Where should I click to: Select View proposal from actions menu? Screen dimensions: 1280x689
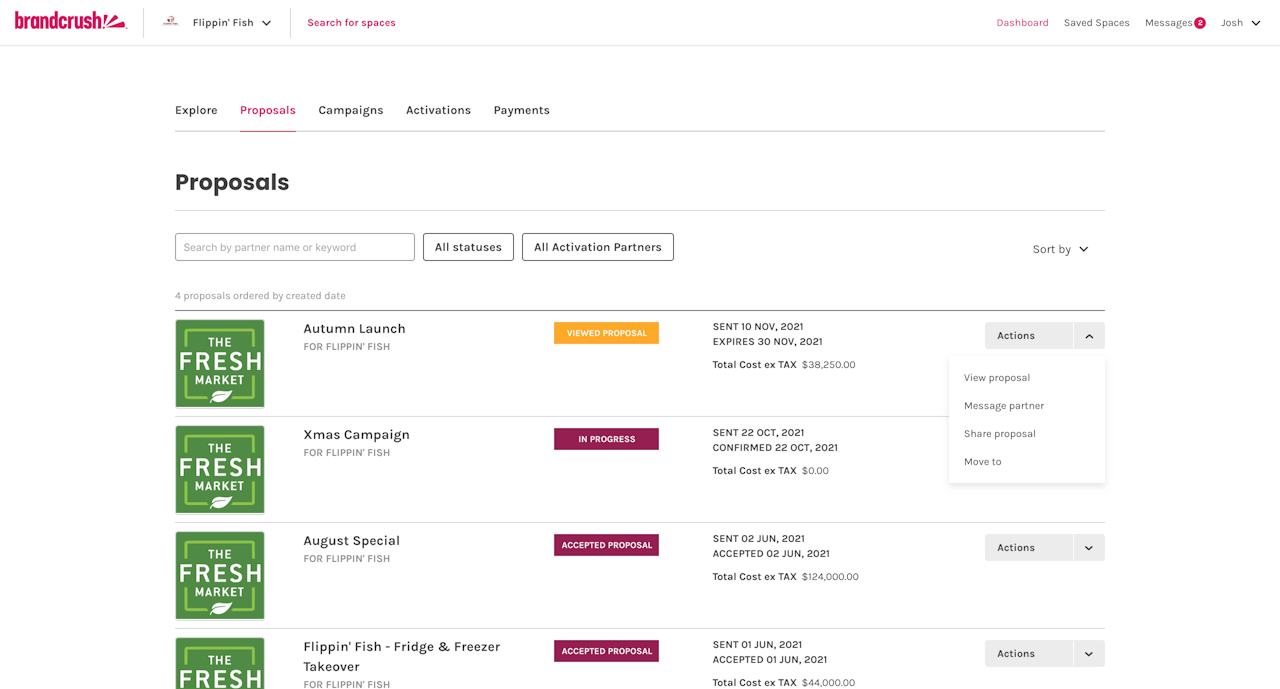pyautogui.click(x=996, y=378)
